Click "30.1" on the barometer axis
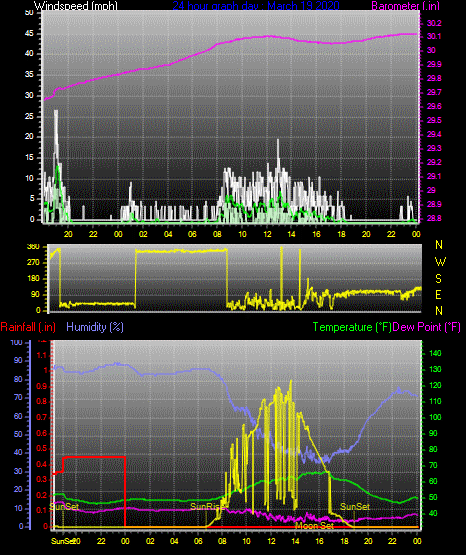 click(434, 36)
